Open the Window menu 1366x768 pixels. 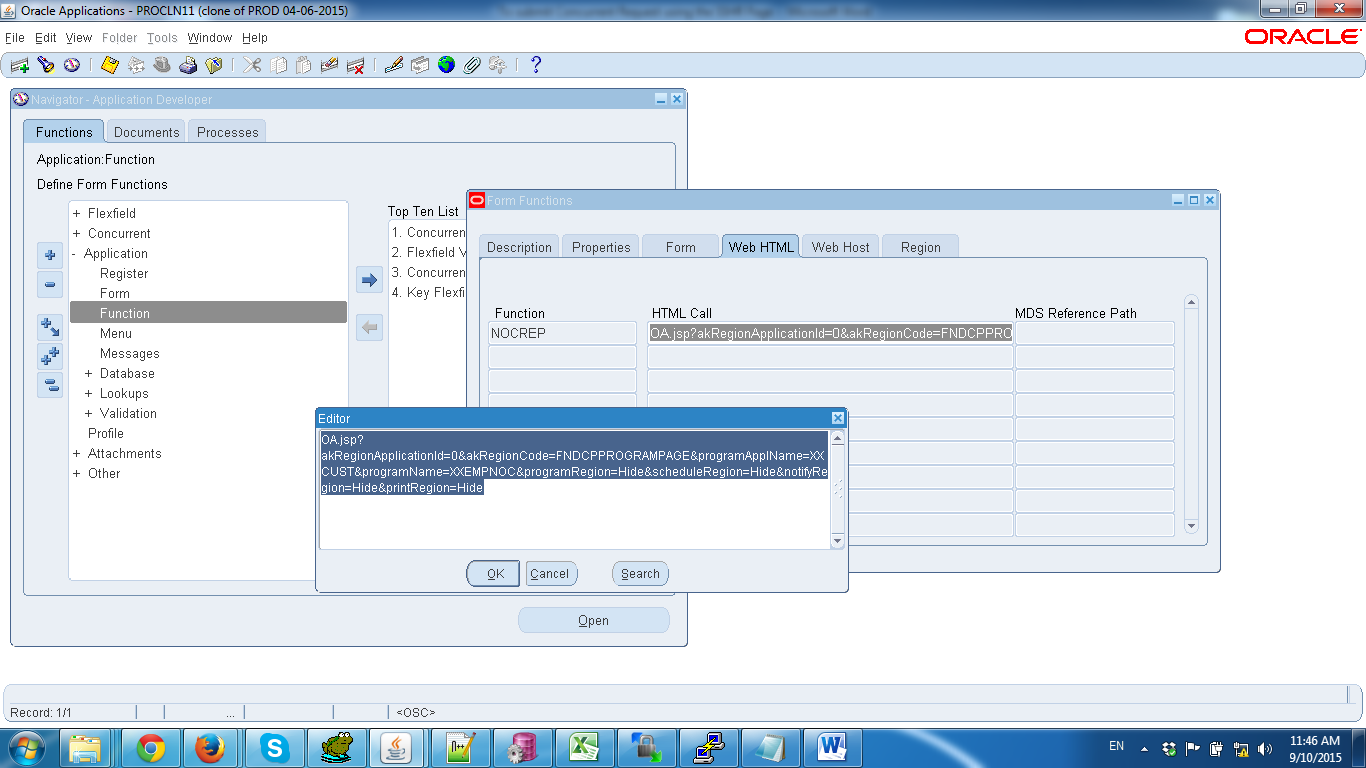(x=210, y=38)
